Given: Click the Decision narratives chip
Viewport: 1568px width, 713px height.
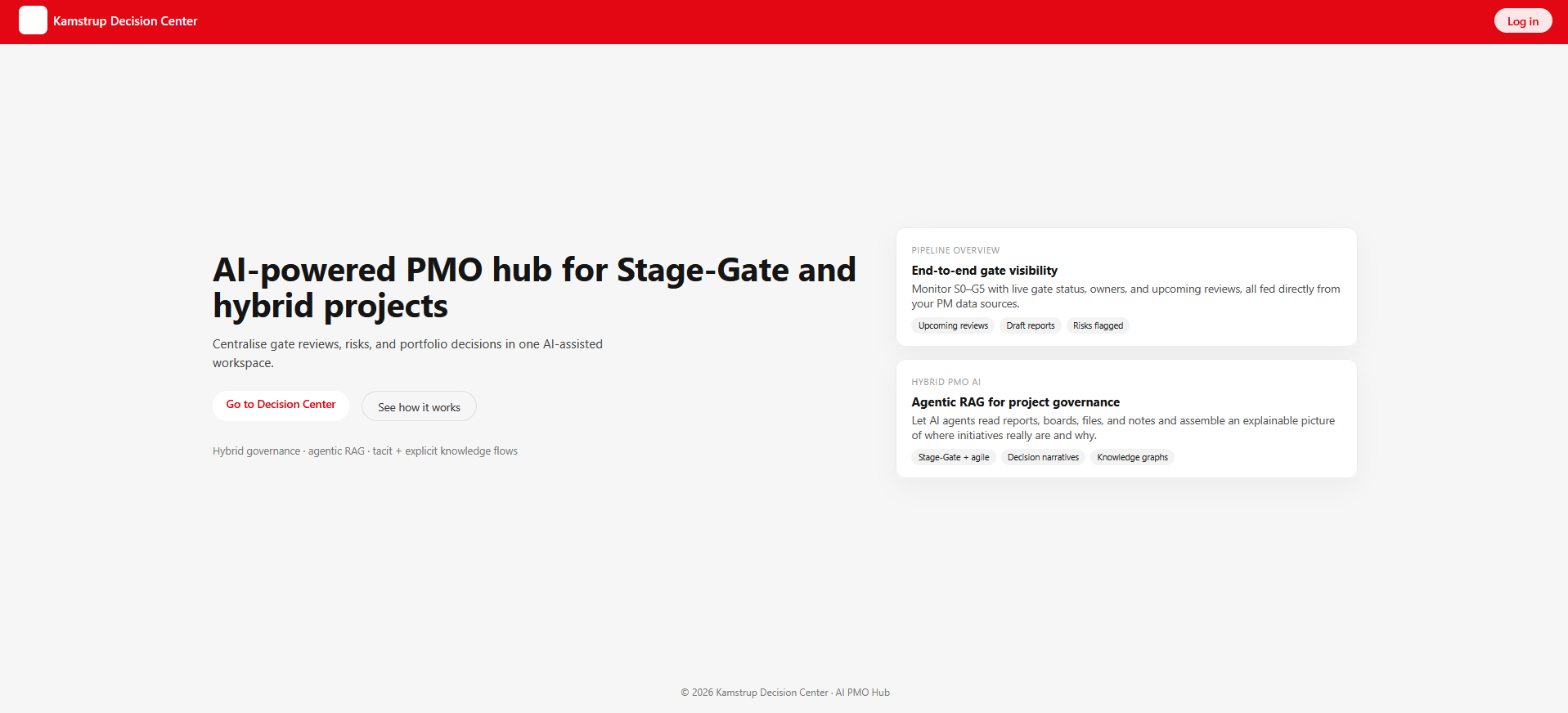Looking at the screenshot, I should point(1043,457).
